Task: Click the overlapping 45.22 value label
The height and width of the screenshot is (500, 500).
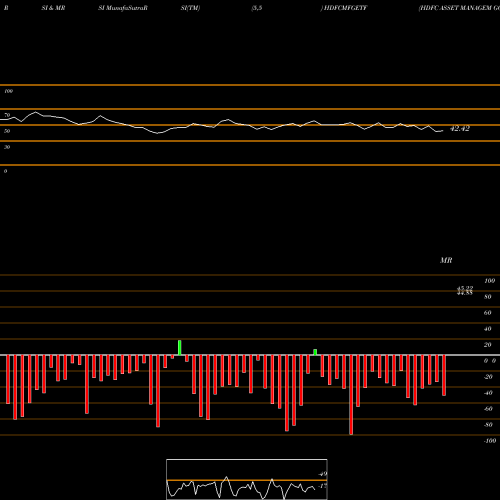Action: (465, 289)
